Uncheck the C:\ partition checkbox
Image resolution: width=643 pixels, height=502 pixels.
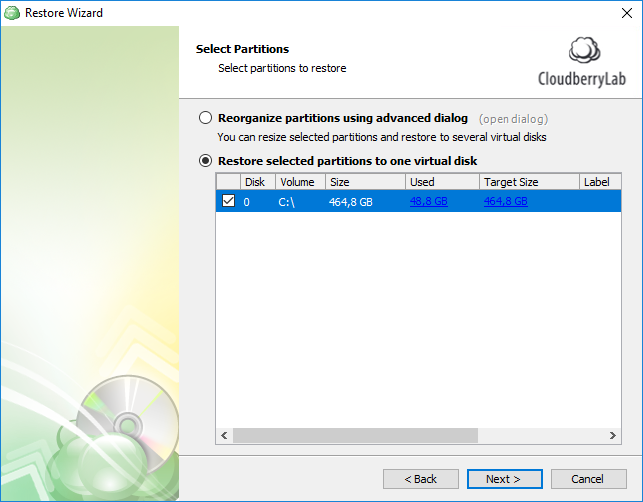point(228,201)
